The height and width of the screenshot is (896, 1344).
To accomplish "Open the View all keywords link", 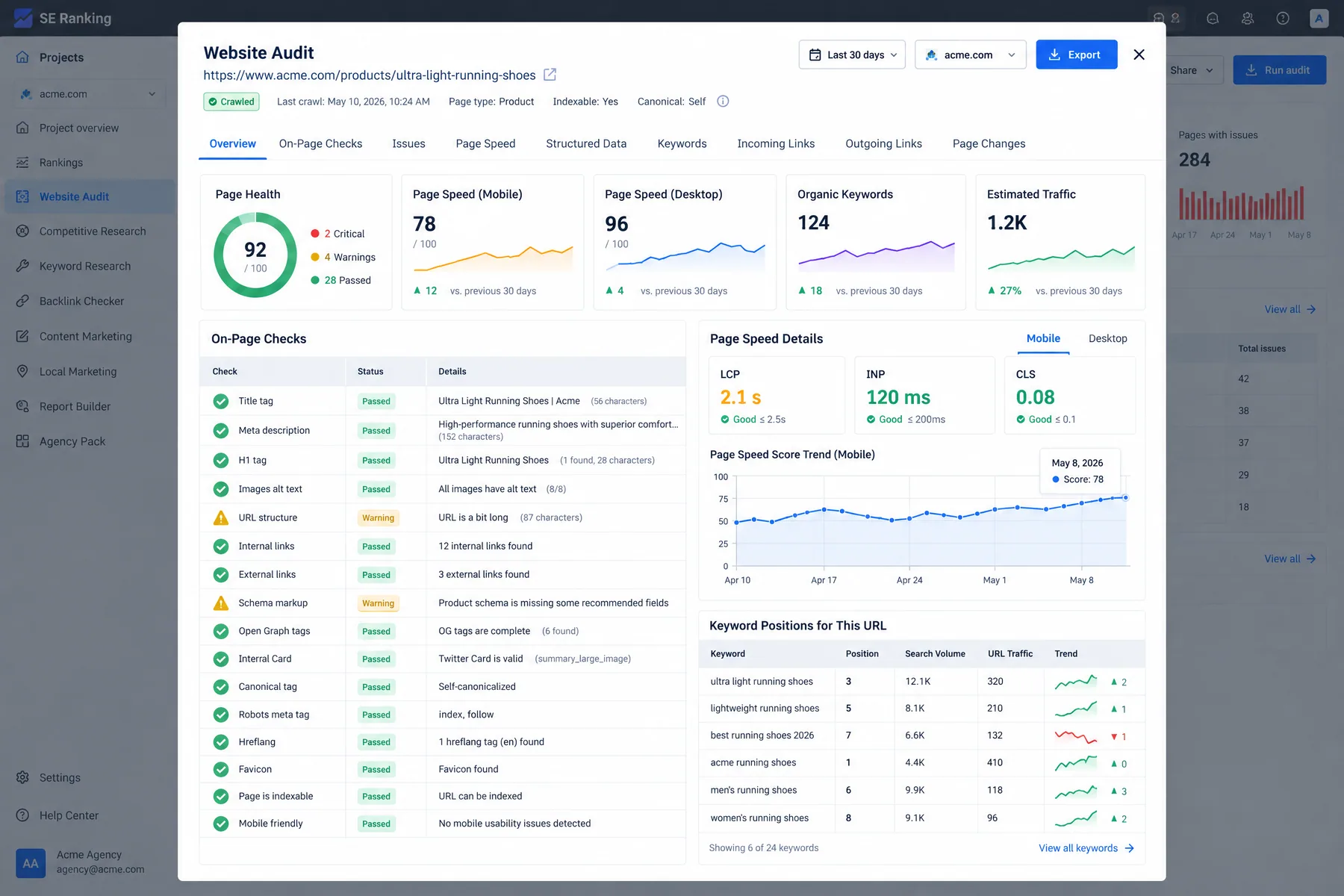I will point(1086,848).
